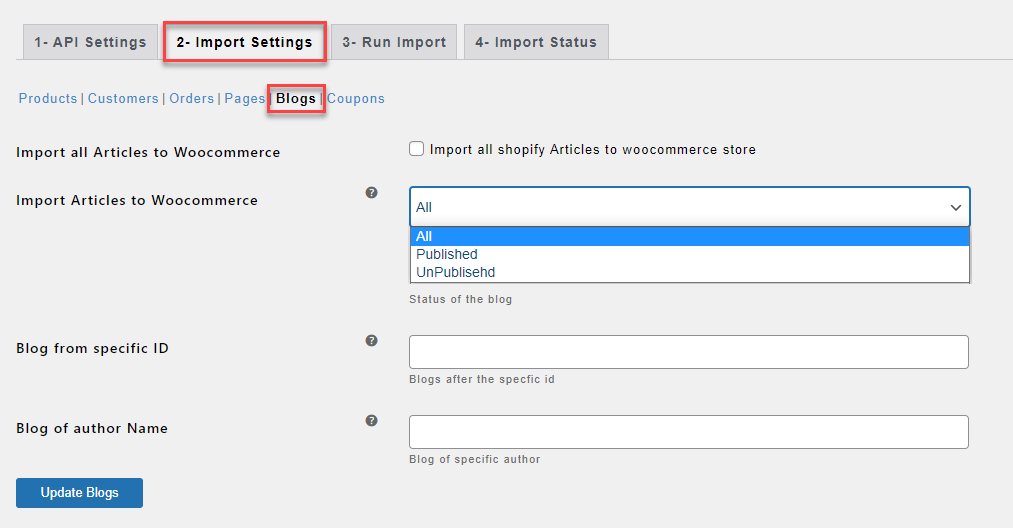Choose Published in the status list

click(x=690, y=255)
